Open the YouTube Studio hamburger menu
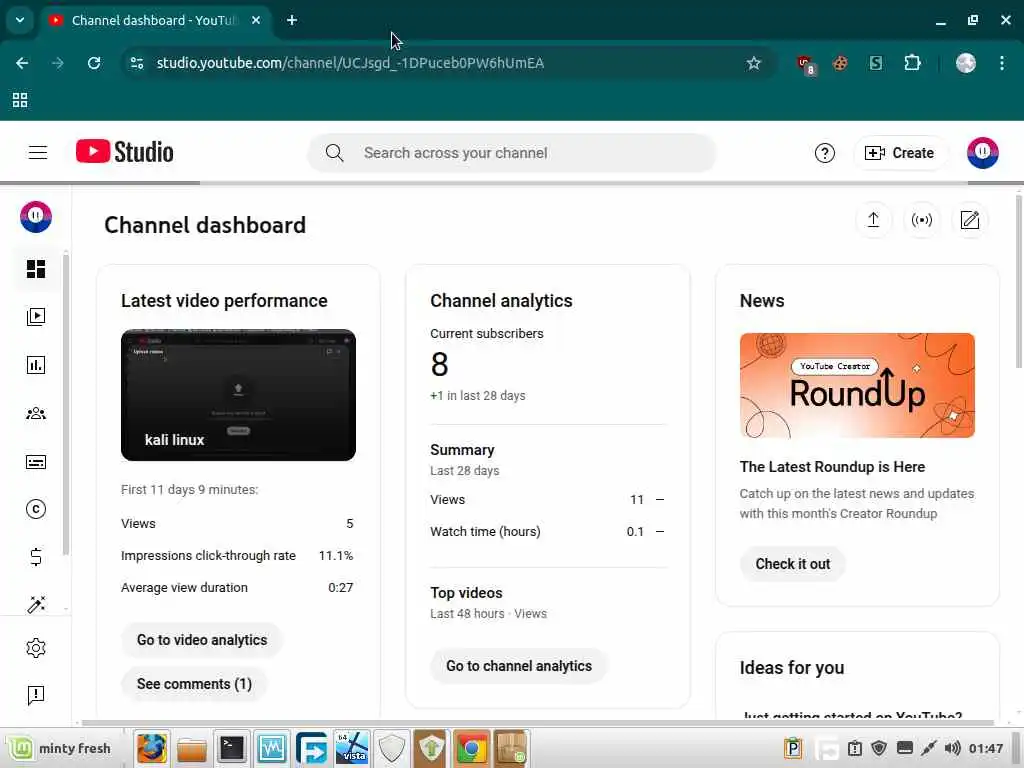The width and height of the screenshot is (1024, 768). (x=38, y=153)
